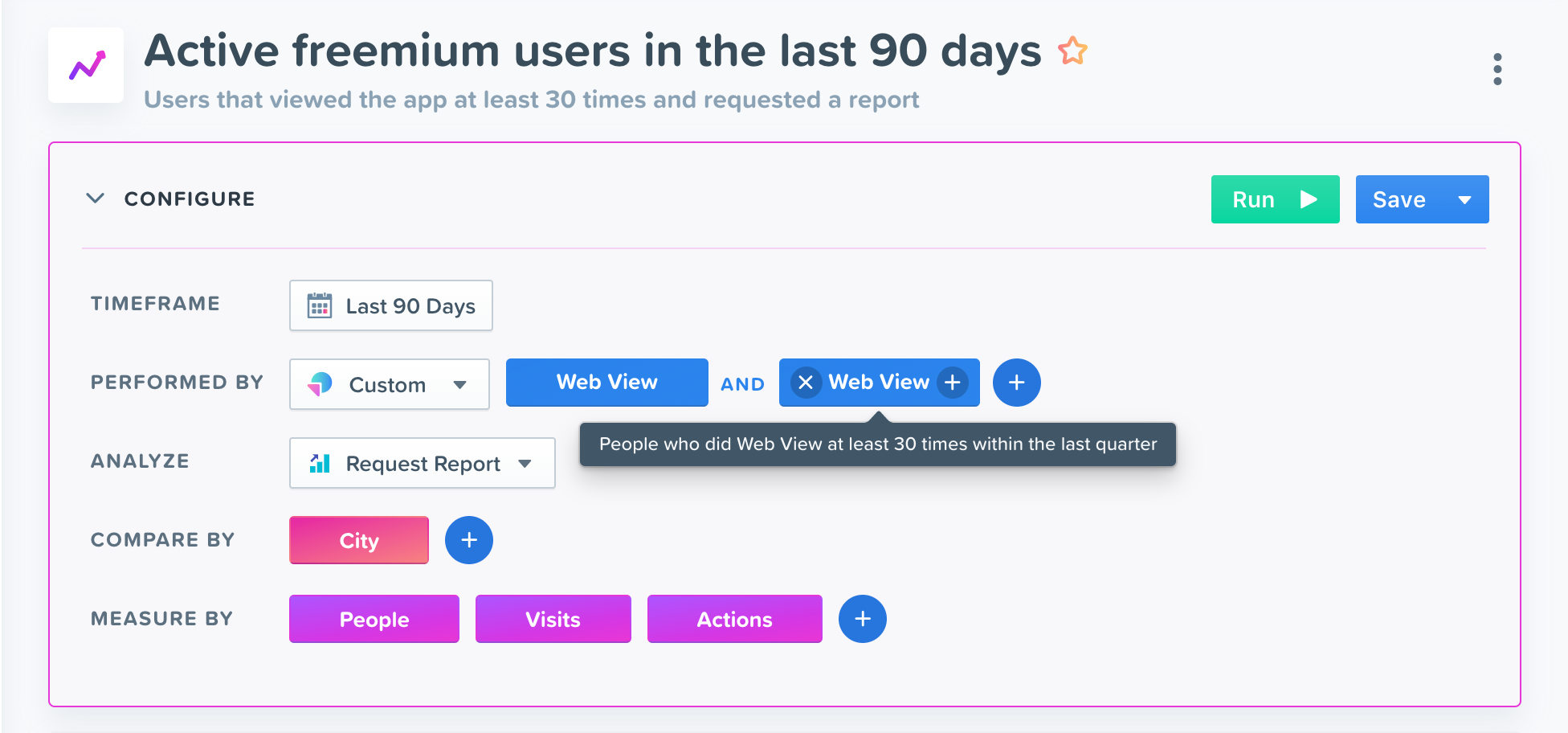
Task: Open the three-dot more options menu
Action: click(x=1497, y=70)
